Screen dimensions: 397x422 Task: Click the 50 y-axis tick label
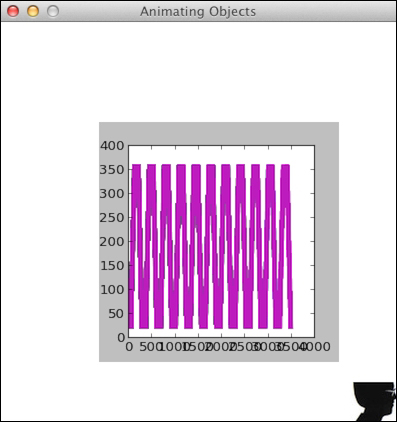116,314
